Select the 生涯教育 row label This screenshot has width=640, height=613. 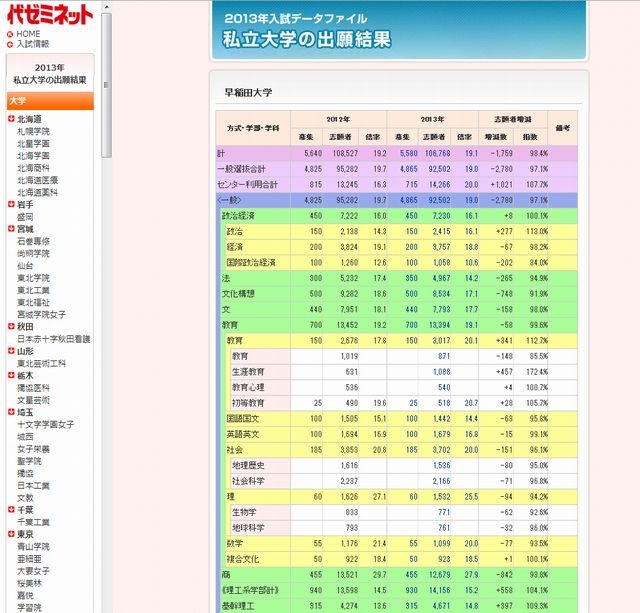(x=248, y=372)
